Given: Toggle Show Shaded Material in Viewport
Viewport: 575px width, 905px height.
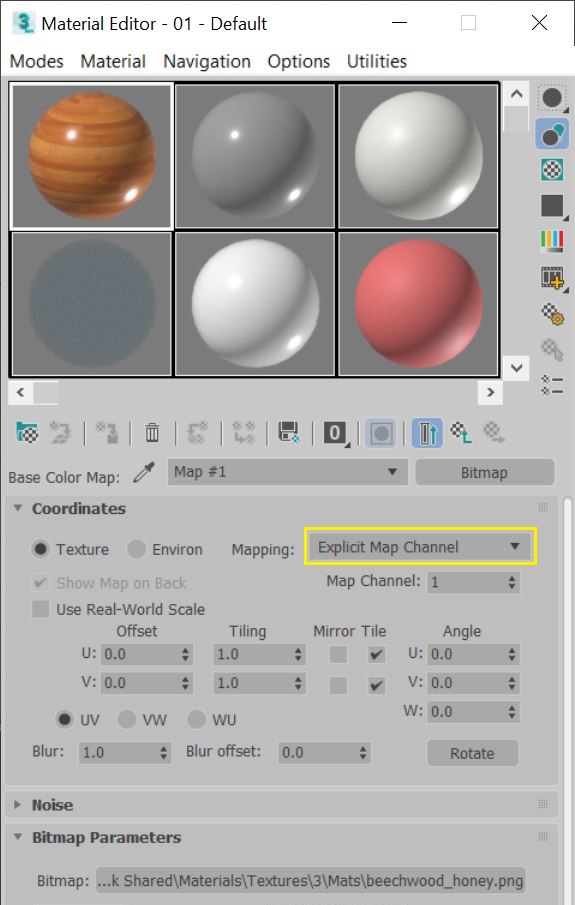Looking at the screenshot, I should 381,433.
